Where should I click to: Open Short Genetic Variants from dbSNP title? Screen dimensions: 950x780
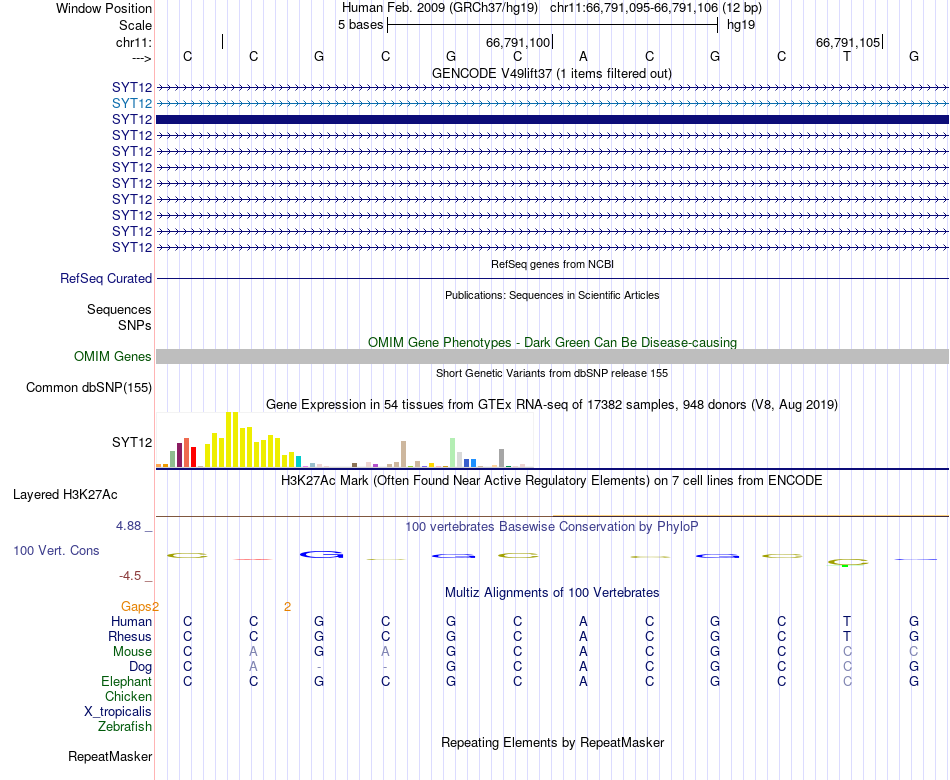pos(552,373)
